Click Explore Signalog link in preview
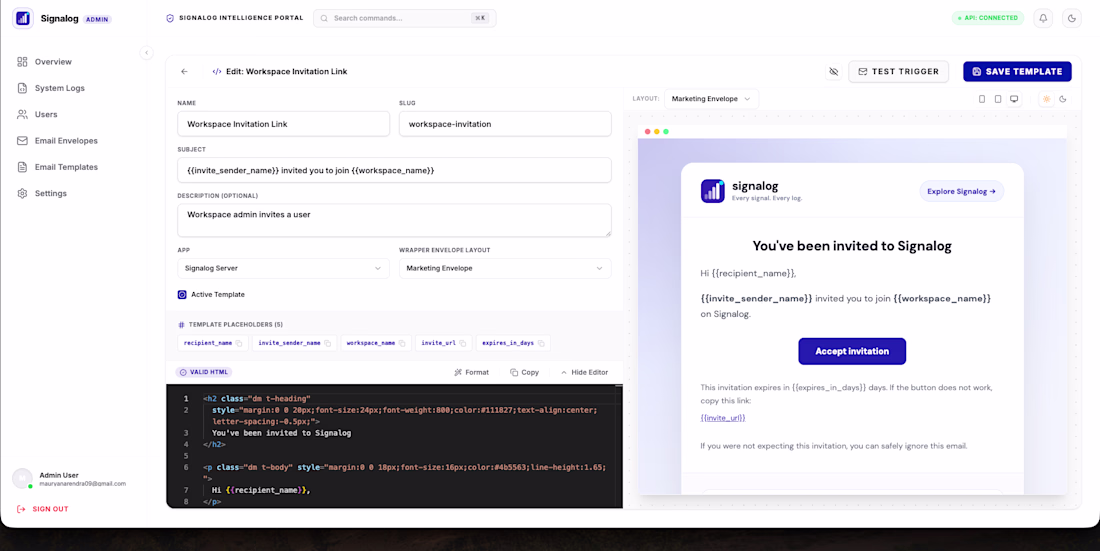Viewport: 1100px width, 551px height. pos(961,192)
